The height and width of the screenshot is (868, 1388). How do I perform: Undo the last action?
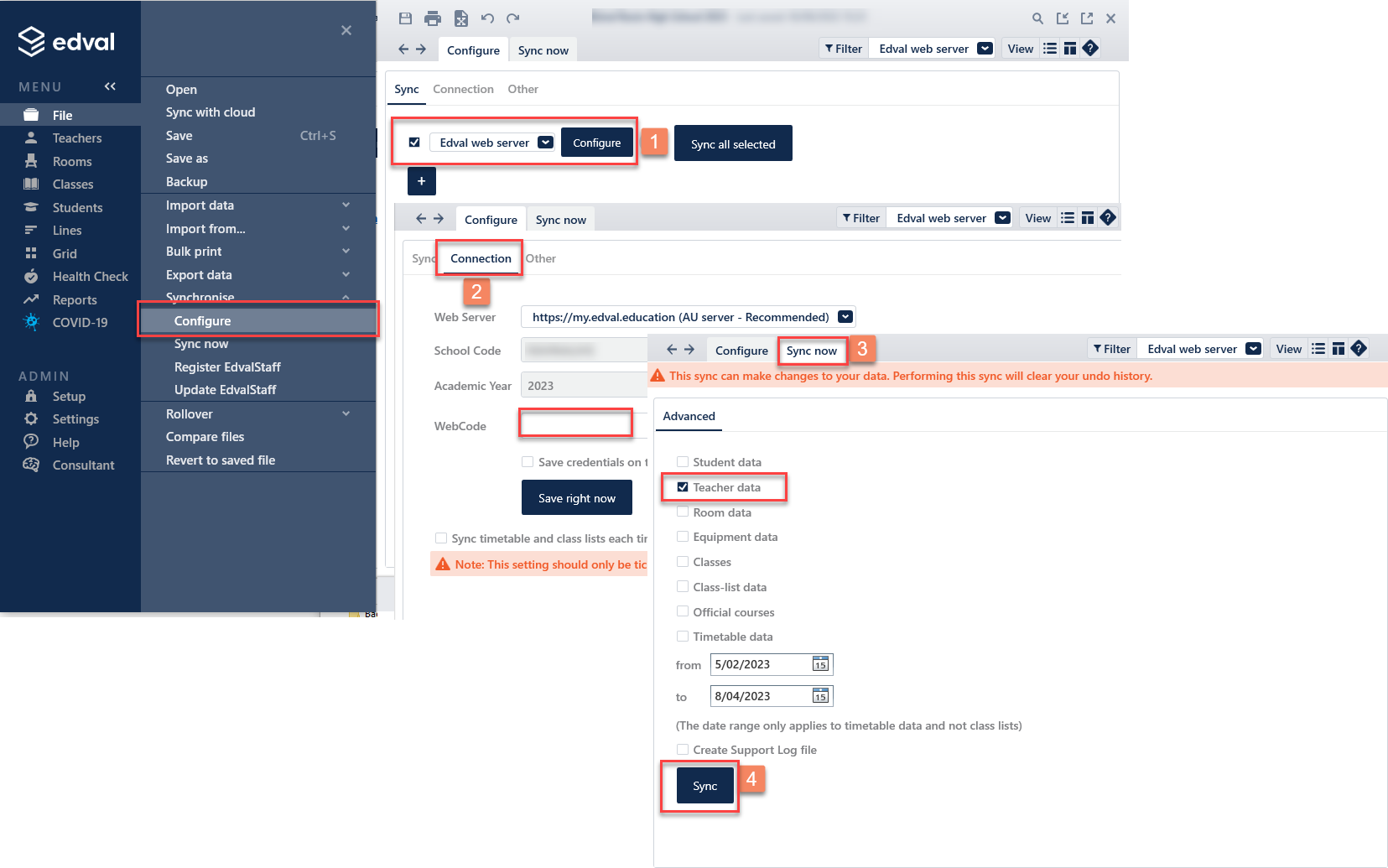coord(487,18)
